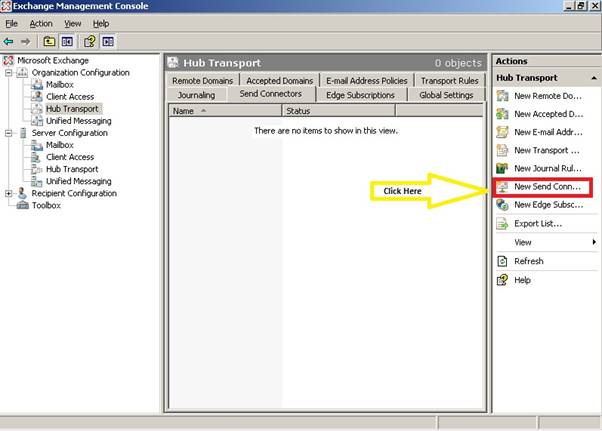Click the Refresh action icon

coord(502,261)
